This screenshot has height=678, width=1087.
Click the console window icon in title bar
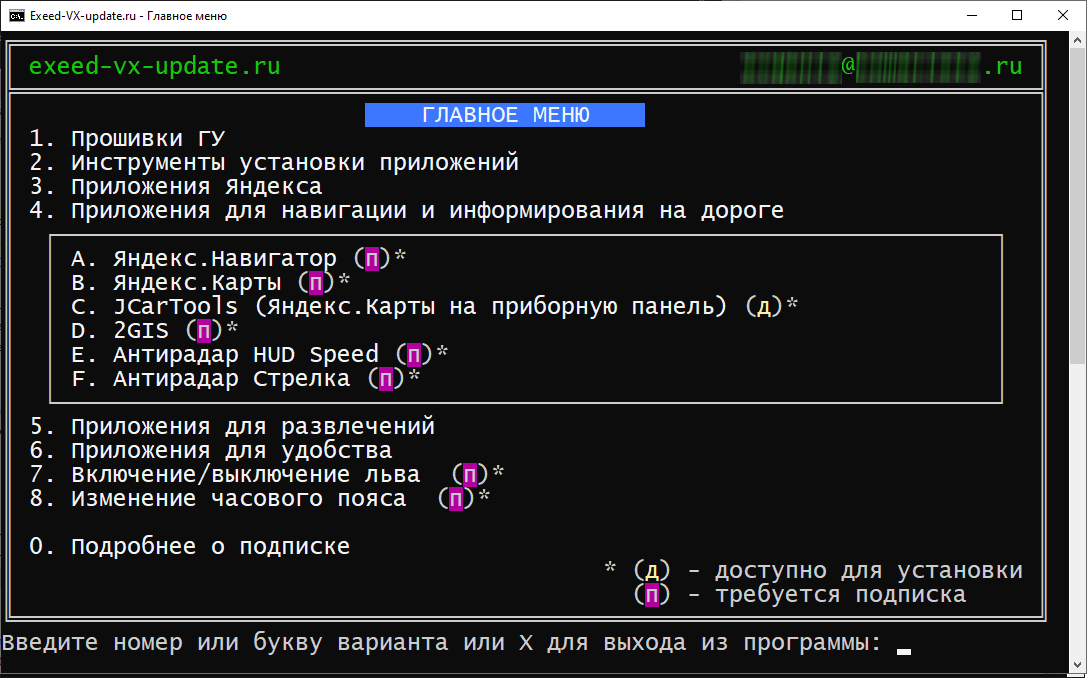(17, 15)
